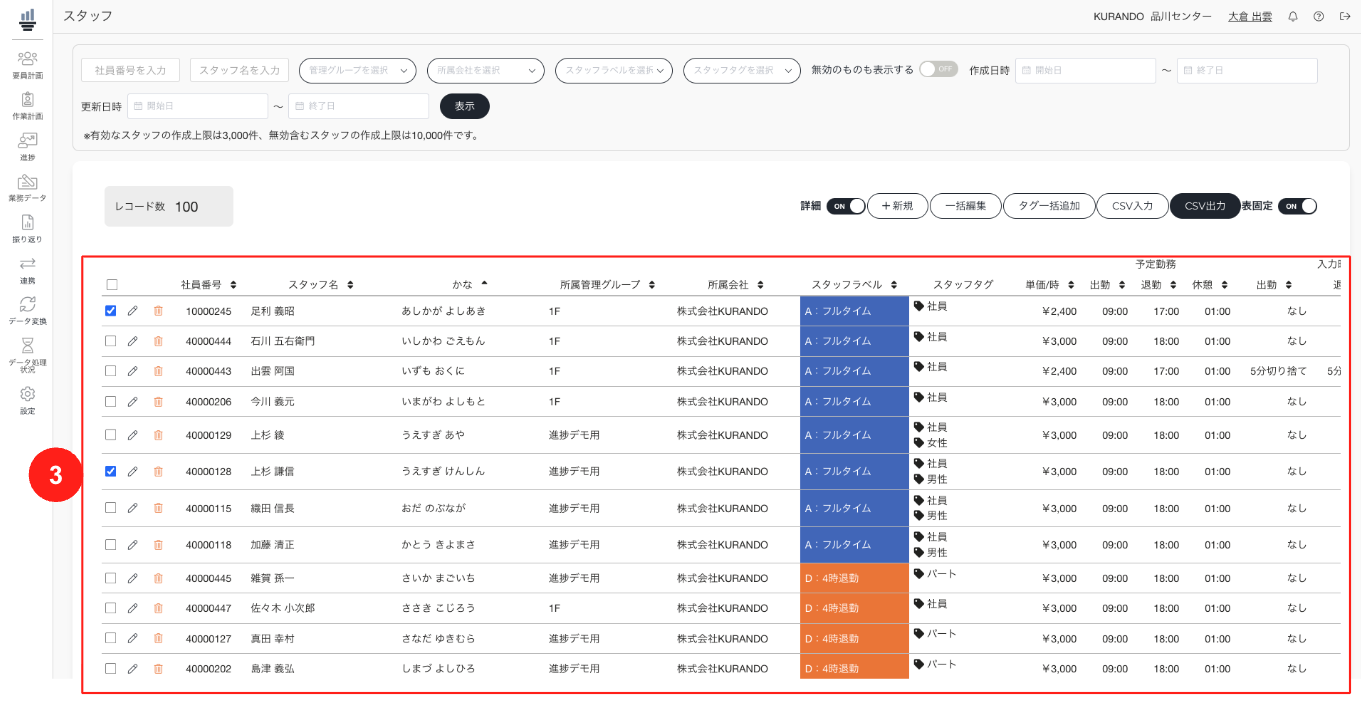This screenshot has height=703, width=1361.
Task: Click the logout icon at top right
Action: pyautogui.click(x=1343, y=16)
